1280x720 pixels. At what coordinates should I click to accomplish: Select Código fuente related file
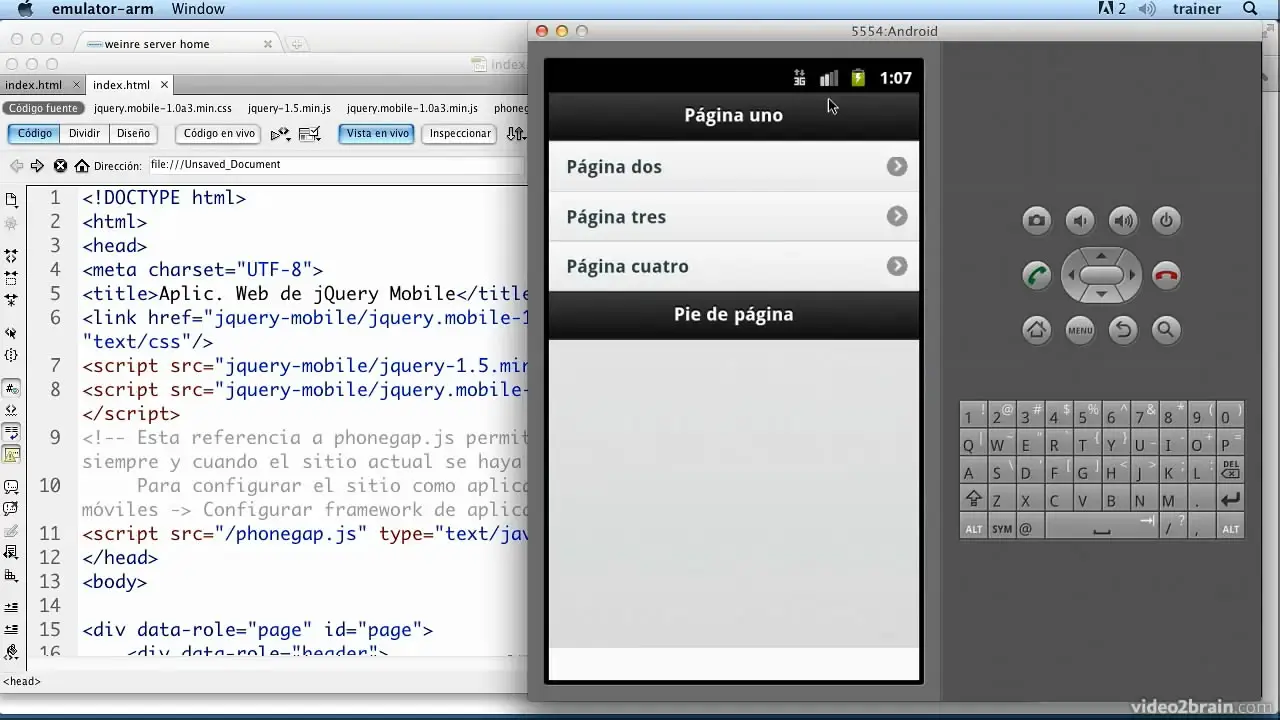pyautogui.click(x=44, y=108)
